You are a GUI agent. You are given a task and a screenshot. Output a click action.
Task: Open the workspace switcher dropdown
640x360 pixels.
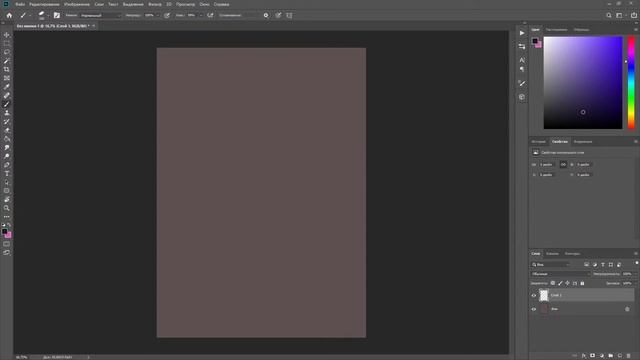coord(620,16)
